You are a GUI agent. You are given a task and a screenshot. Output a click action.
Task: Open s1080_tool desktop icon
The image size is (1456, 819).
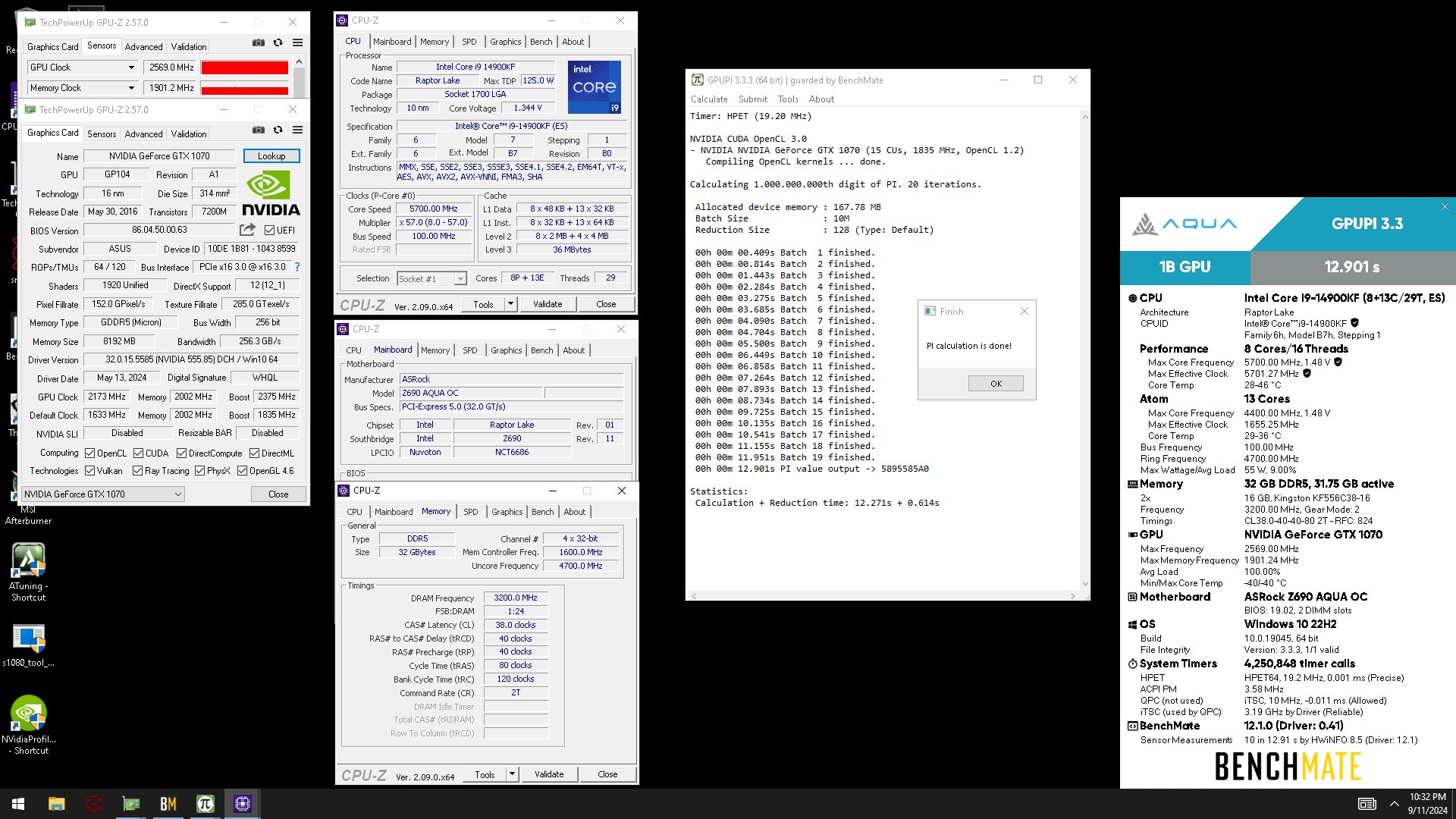(x=28, y=645)
